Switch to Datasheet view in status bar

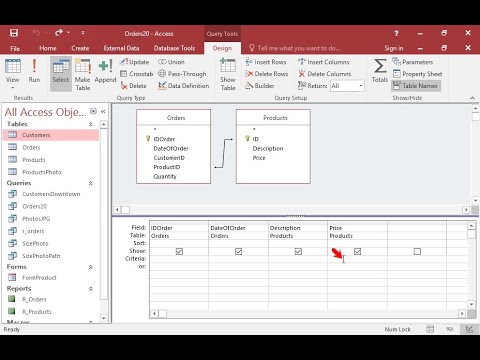point(430,329)
